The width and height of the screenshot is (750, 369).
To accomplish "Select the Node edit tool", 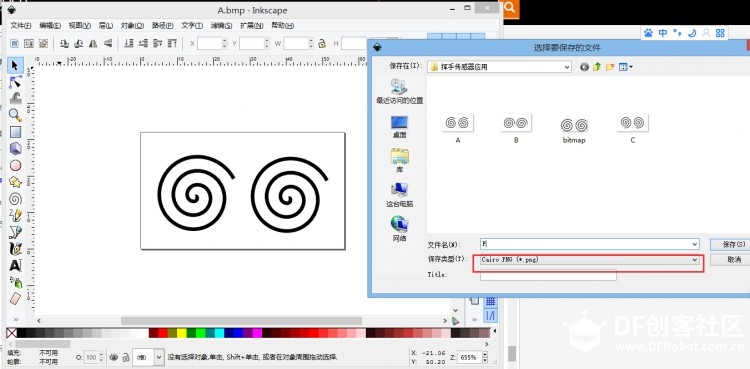I will pos(15,82).
